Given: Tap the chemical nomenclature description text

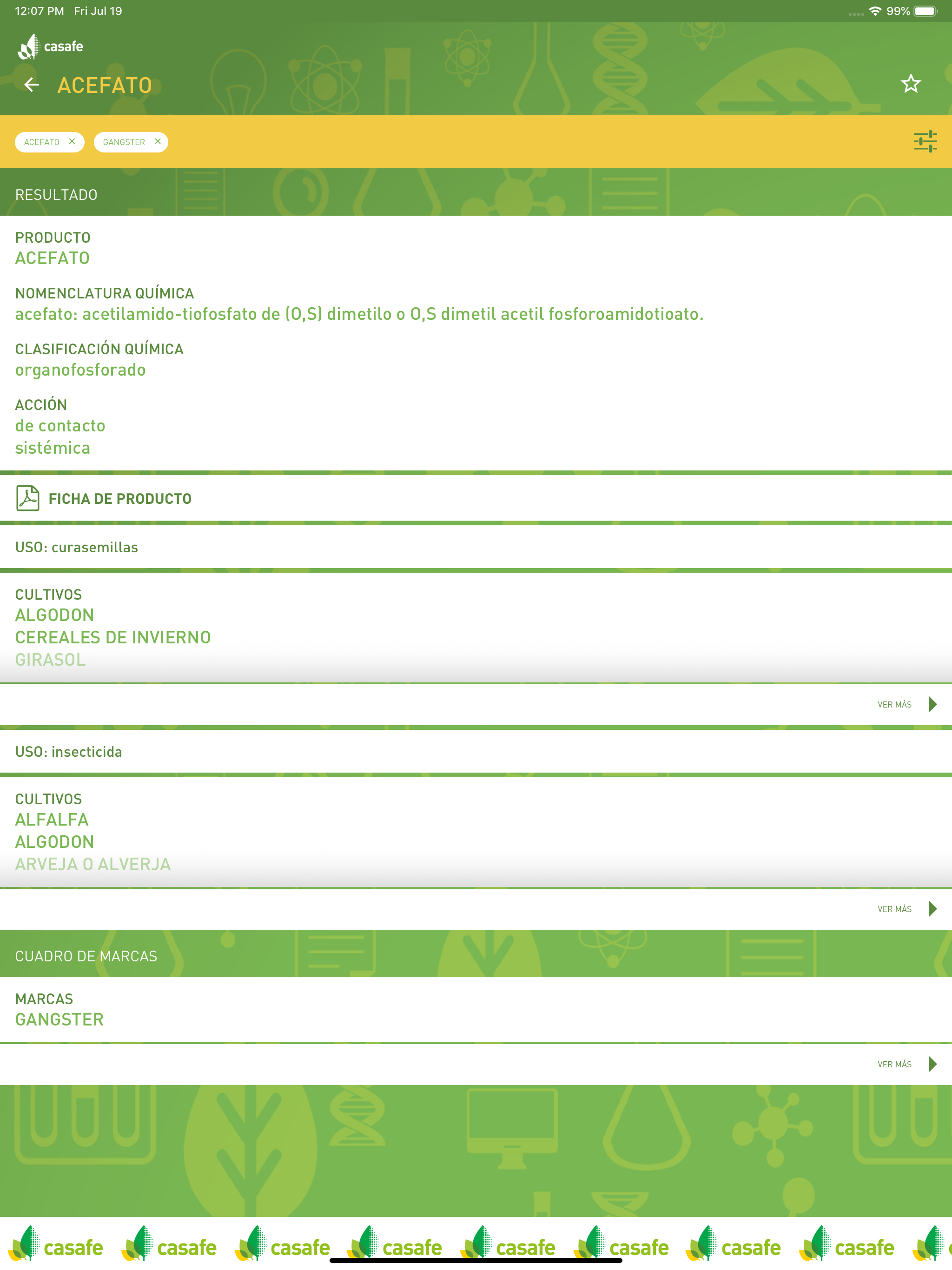Looking at the screenshot, I should coord(359,314).
